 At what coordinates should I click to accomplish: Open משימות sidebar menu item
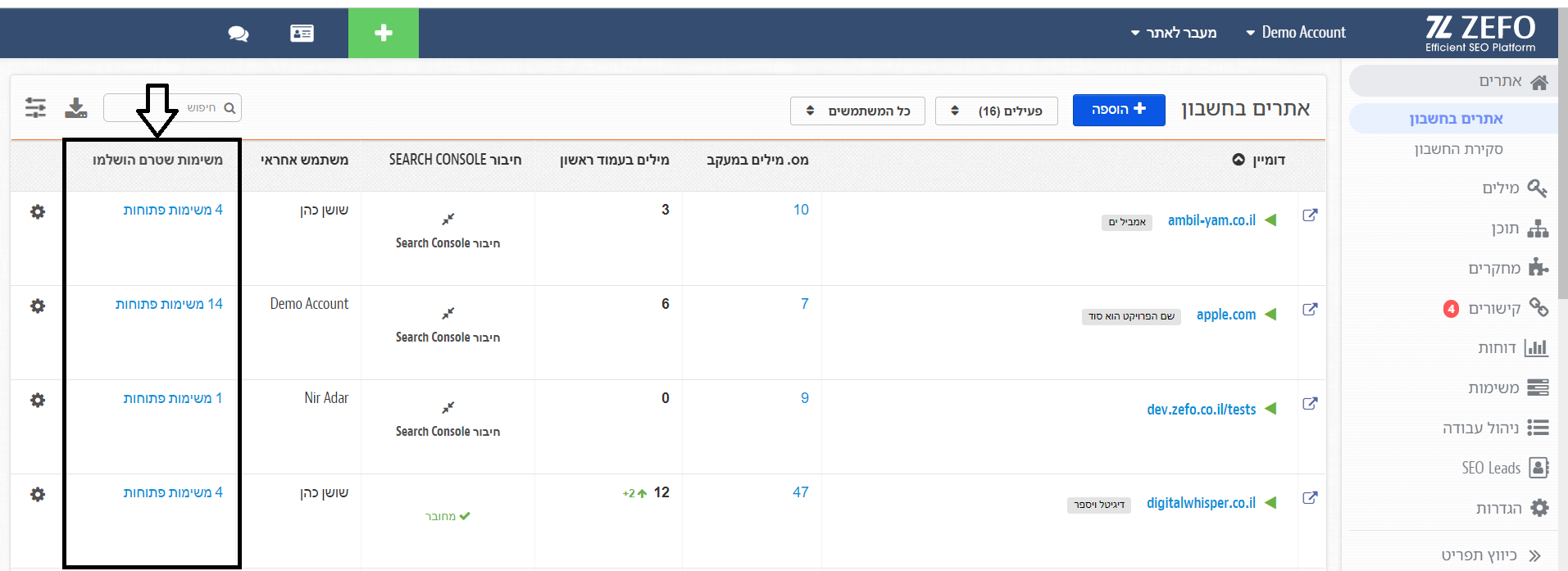pyautogui.click(x=1508, y=387)
